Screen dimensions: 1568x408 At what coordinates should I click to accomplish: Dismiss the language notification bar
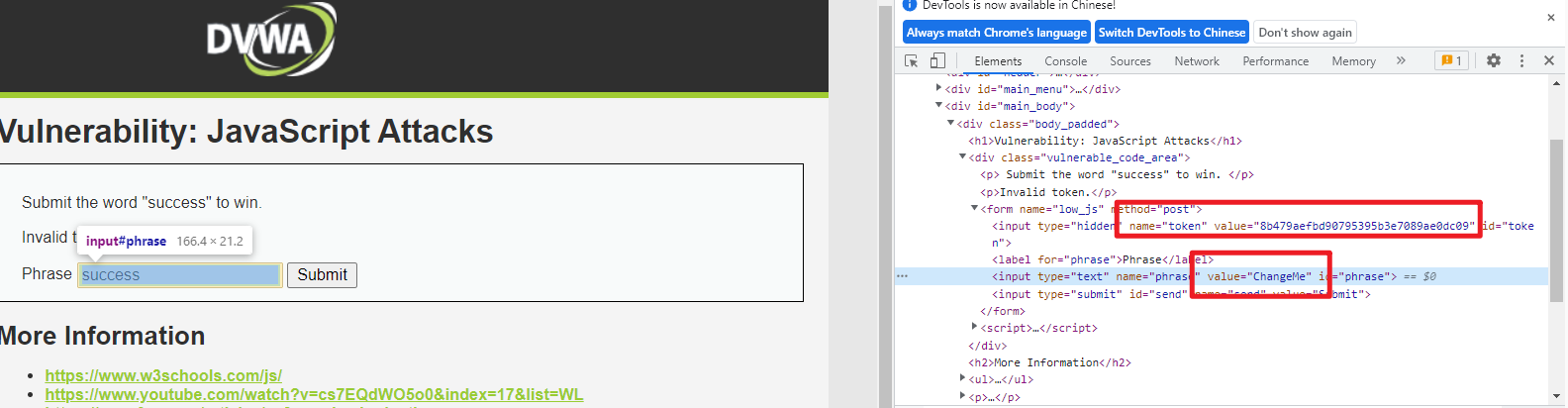click(1550, 17)
